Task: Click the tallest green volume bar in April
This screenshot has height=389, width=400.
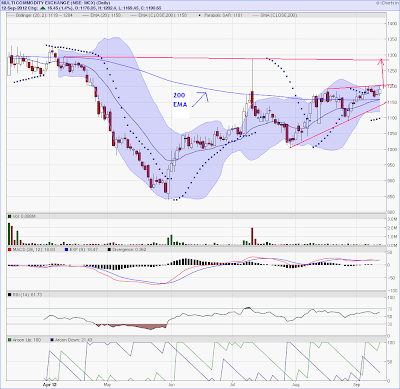Action: [x=9, y=234]
